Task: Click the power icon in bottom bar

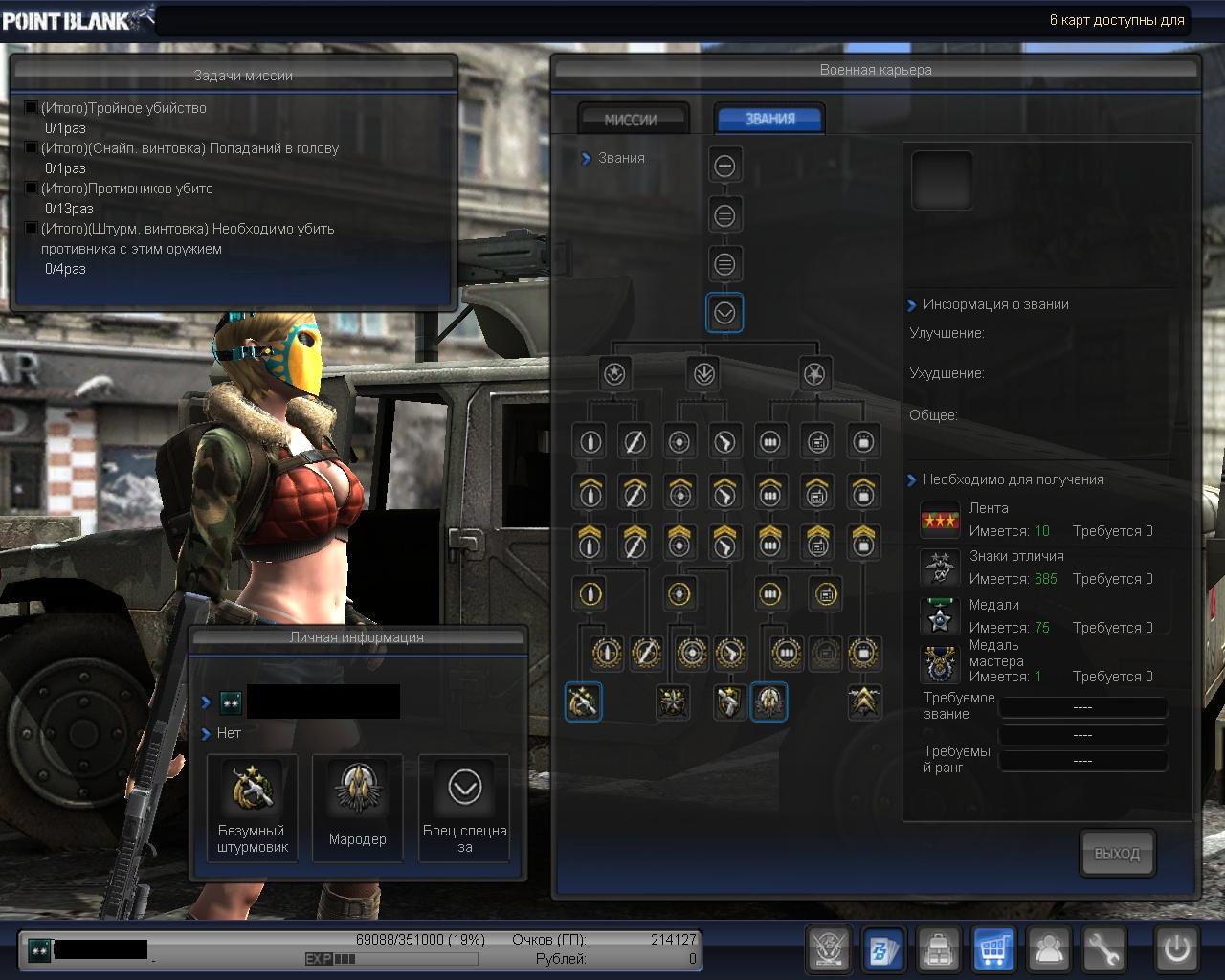Action: point(1176,949)
